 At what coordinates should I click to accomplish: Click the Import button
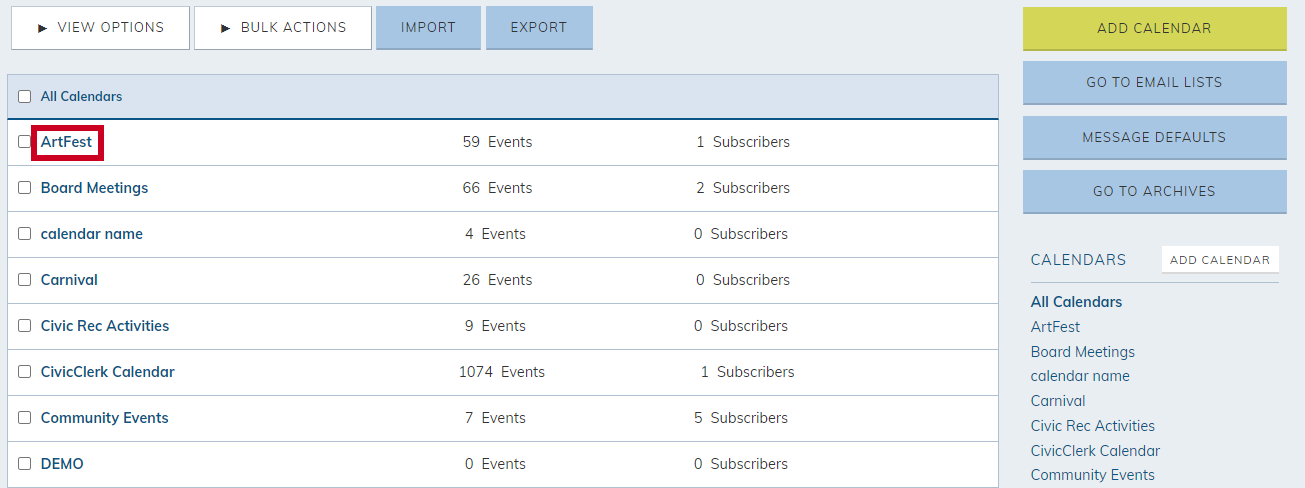tap(428, 28)
